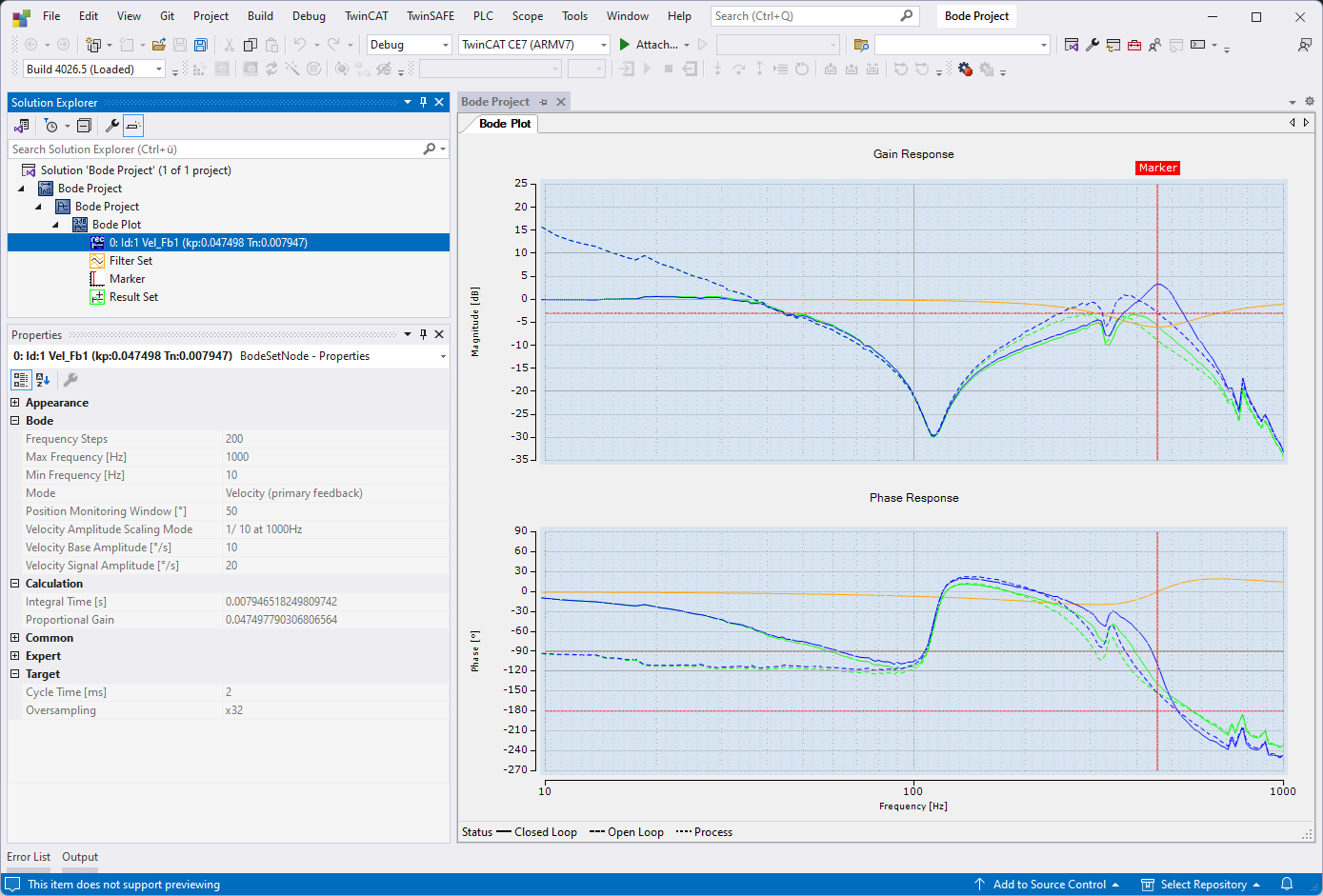1323x896 pixels.
Task: Click the New Project toolbar icon
Action: click(92, 45)
